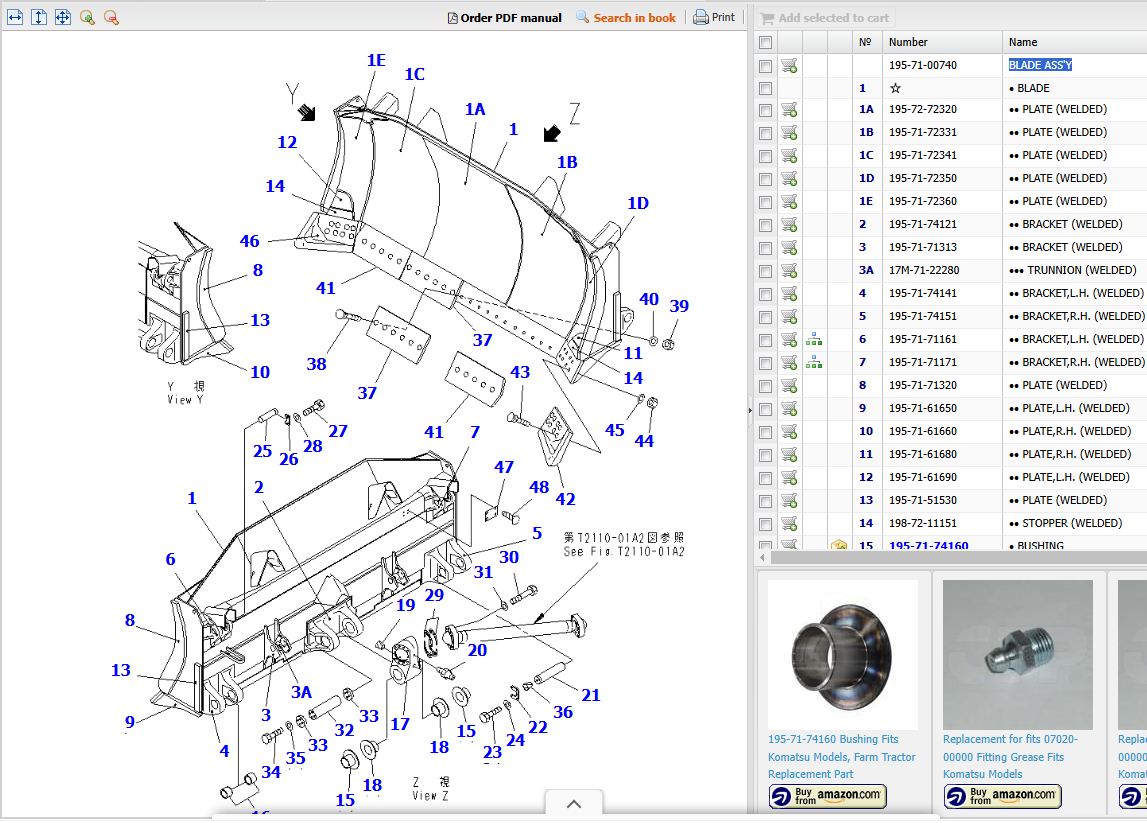Click the fit-to-height icon
1147x823 pixels.
tap(39, 18)
